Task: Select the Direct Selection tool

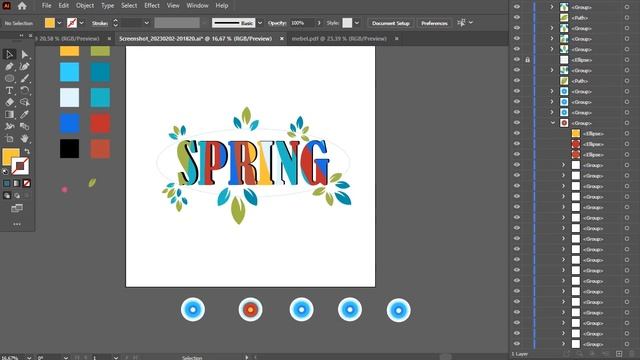Action: coord(24,54)
